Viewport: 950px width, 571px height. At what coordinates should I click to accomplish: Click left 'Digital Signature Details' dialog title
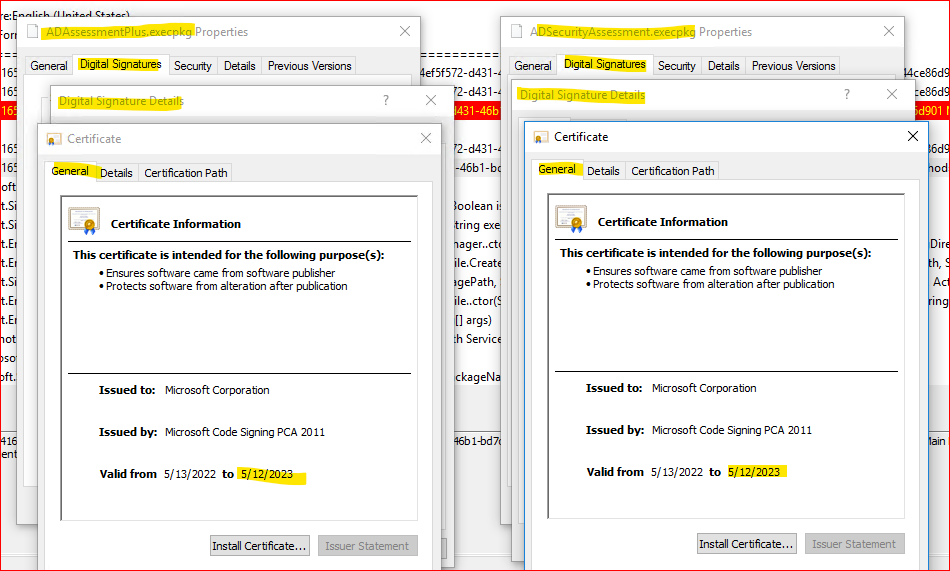[x=121, y=101]
